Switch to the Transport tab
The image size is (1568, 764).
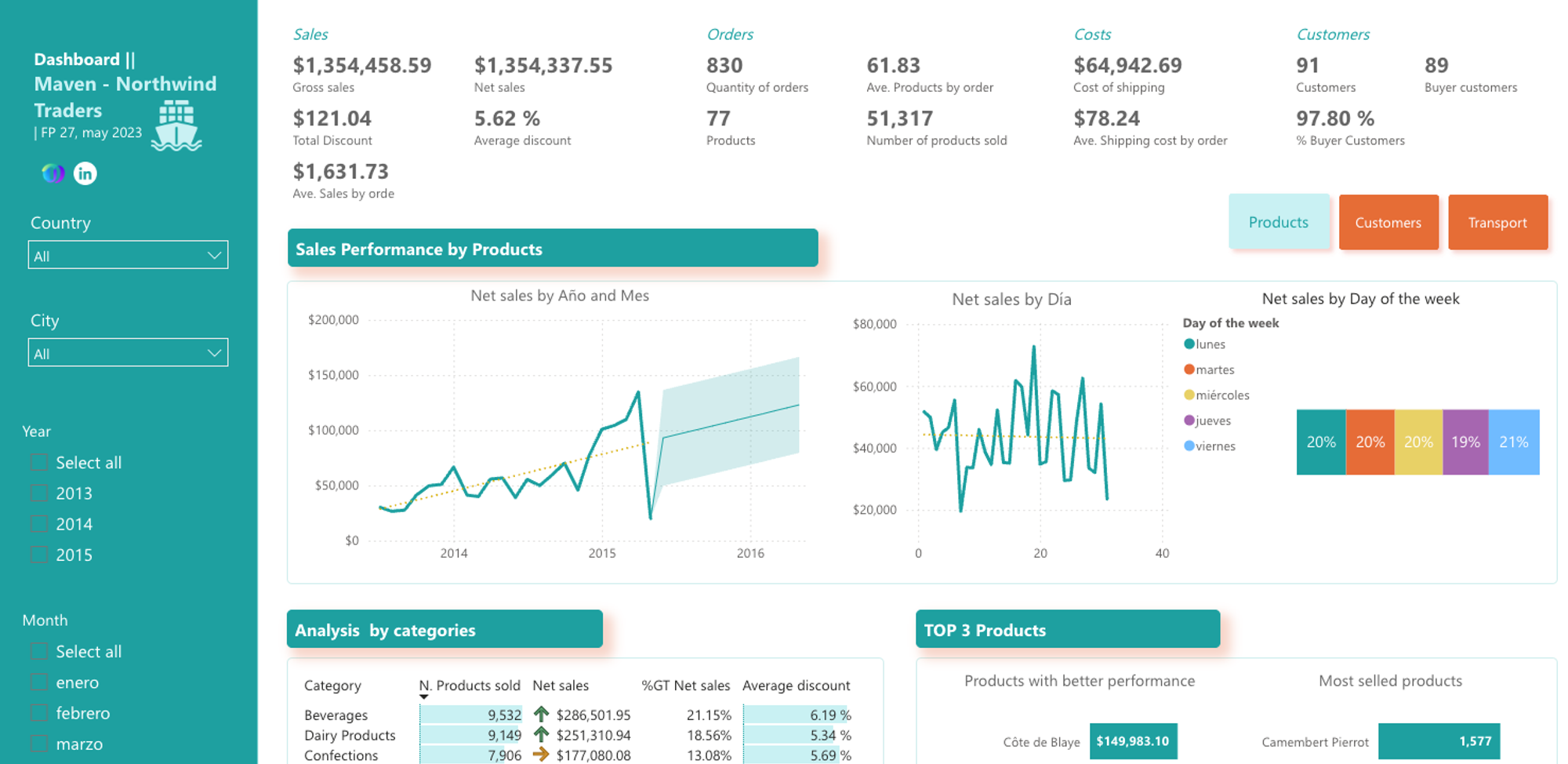coord(1497,222)
